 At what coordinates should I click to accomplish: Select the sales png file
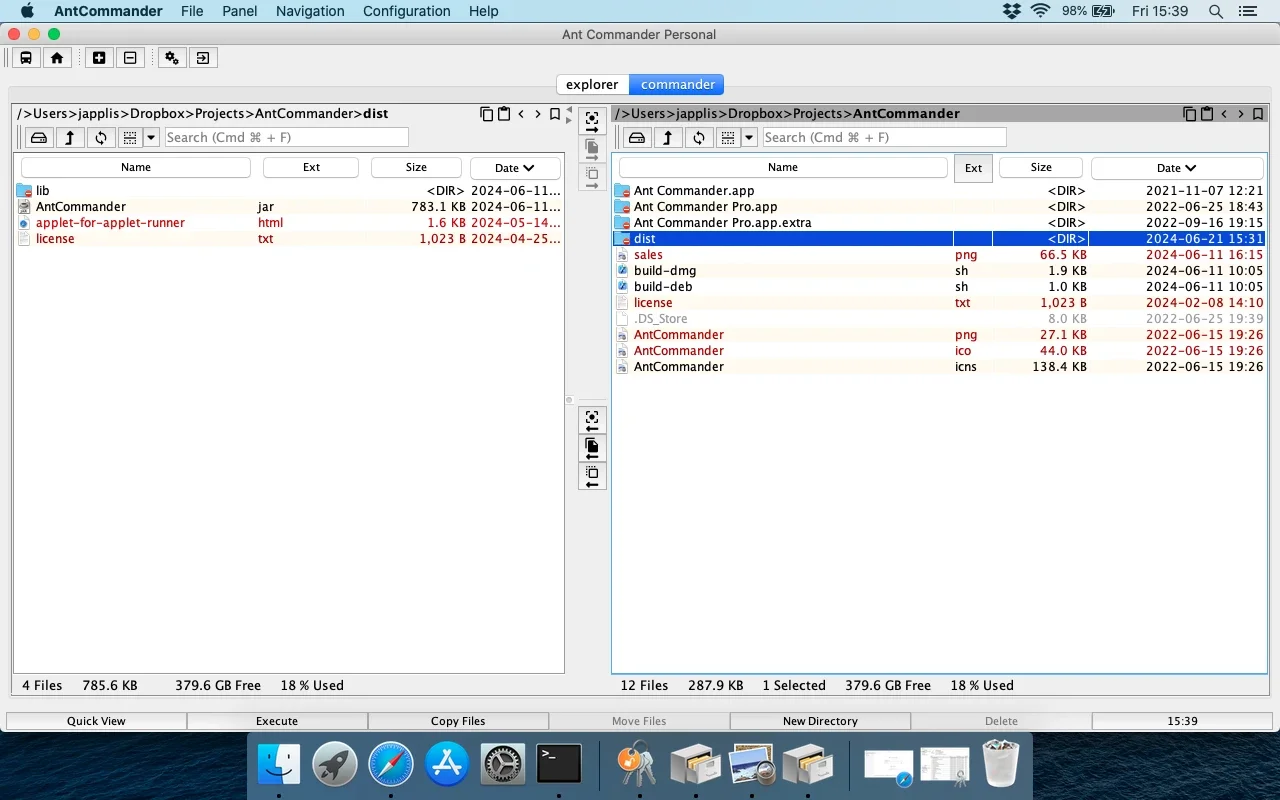(x=939, y=255)
